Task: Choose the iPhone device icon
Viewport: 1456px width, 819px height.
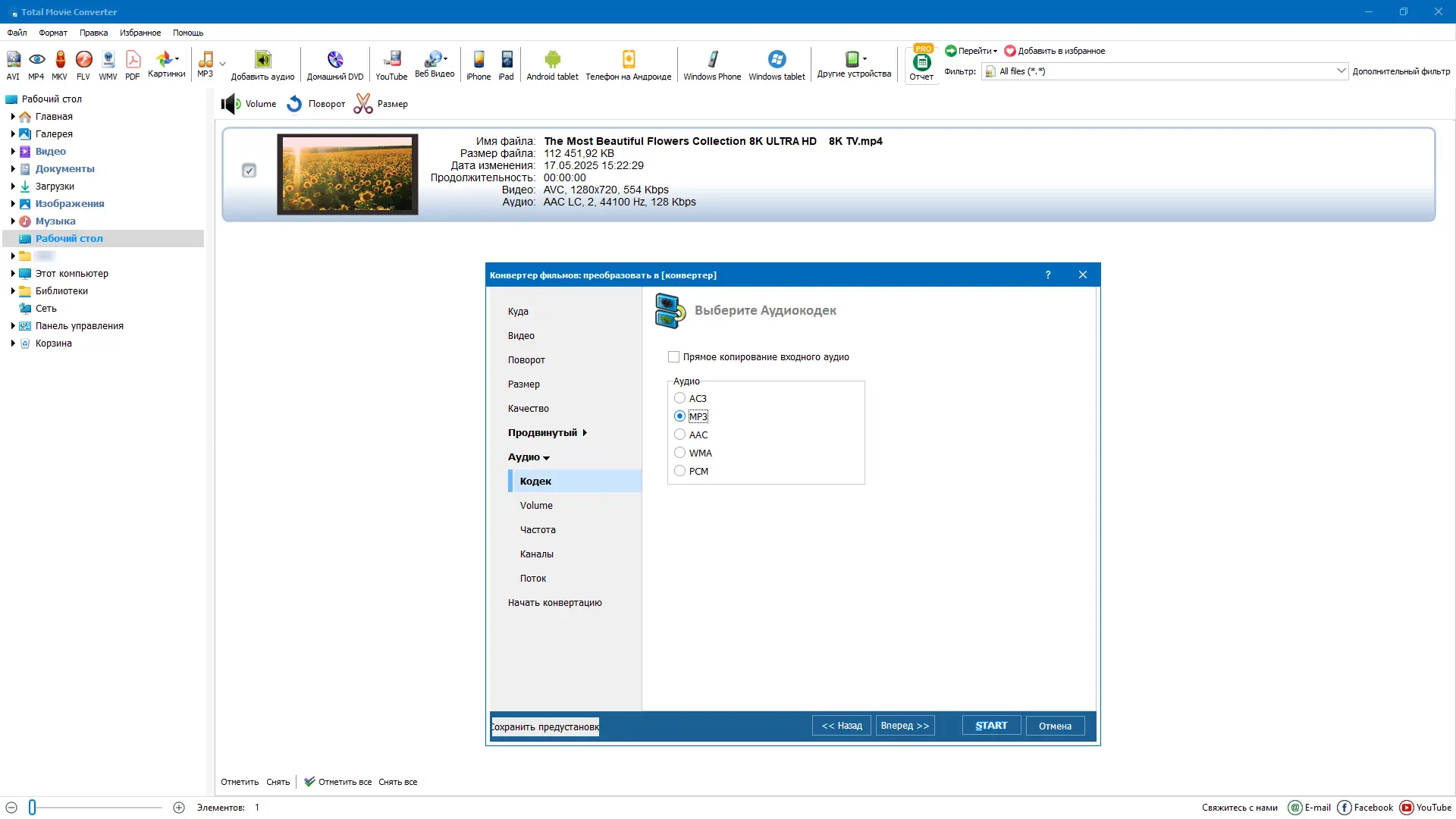Action: coord(479,61)
